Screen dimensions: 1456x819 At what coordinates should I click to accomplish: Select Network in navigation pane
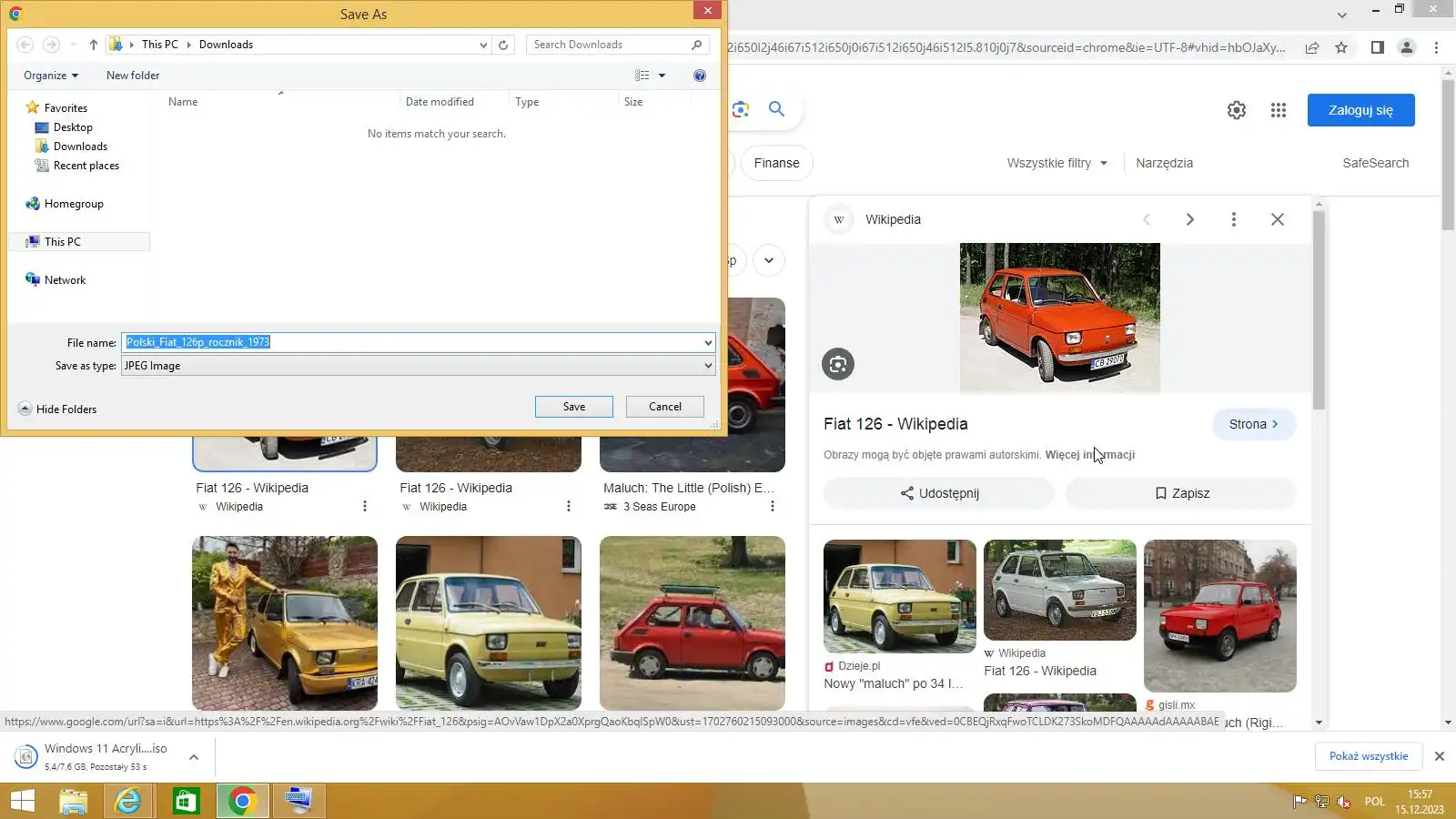(x=65, y=280)
